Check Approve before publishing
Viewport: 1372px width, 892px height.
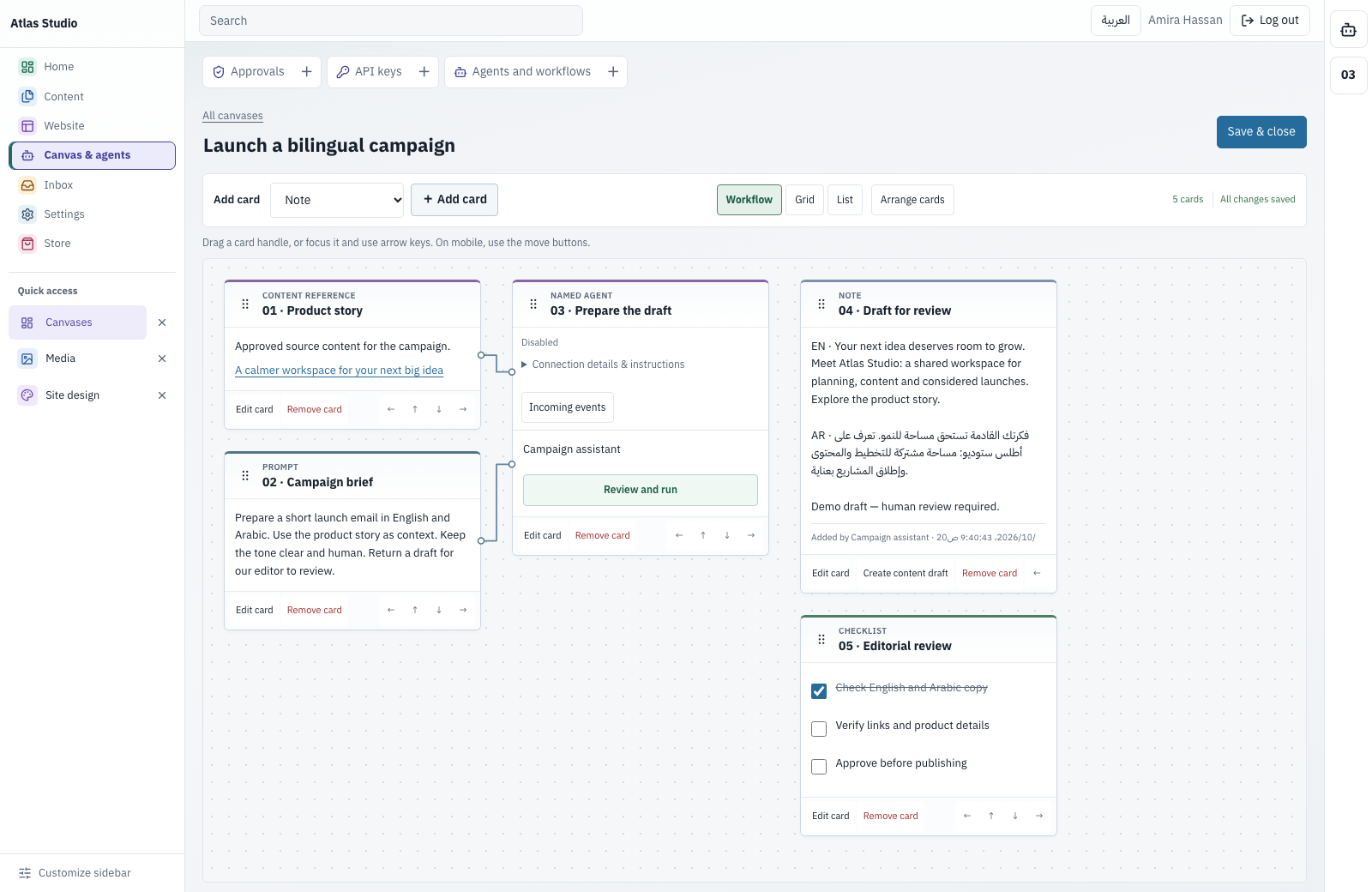819,767
